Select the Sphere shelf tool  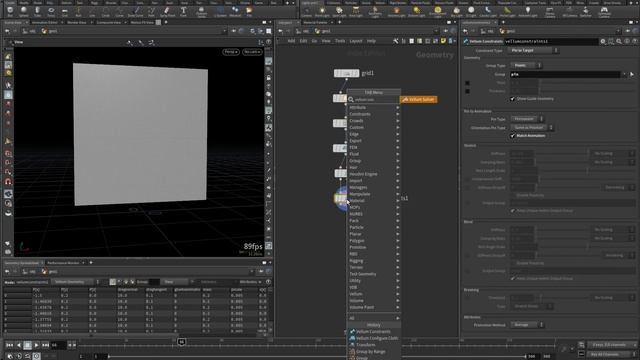(24, 11)
